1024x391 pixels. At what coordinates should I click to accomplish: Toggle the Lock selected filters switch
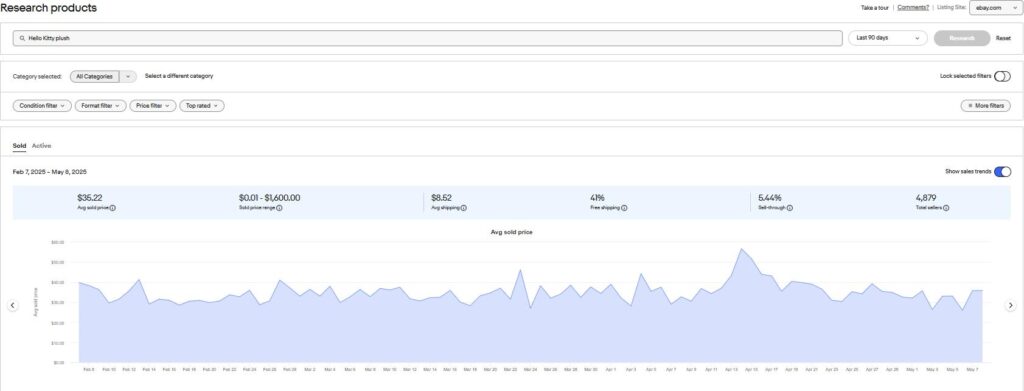1002,76
